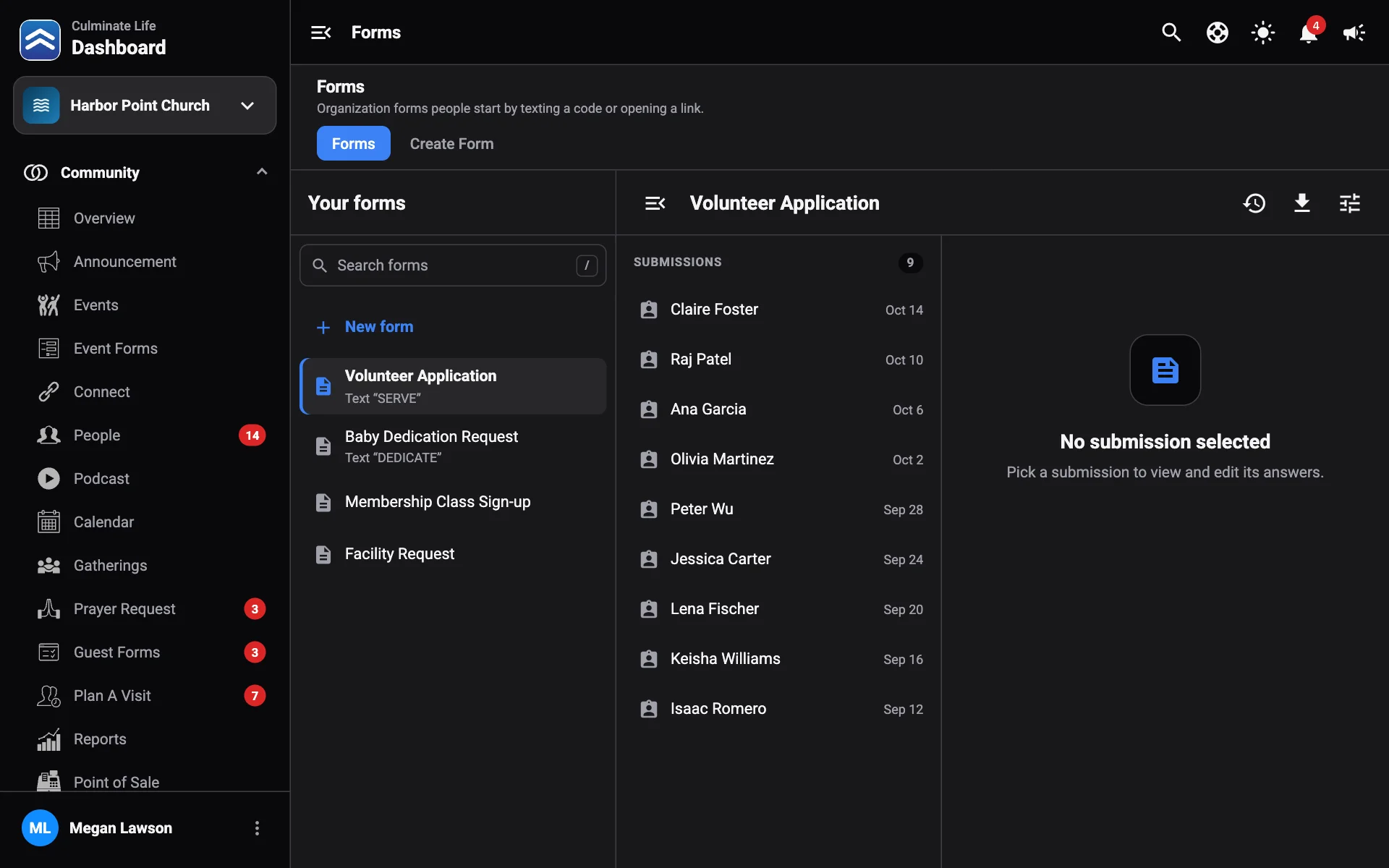Open Announcement in the sidebar

(x=145, y=262)
